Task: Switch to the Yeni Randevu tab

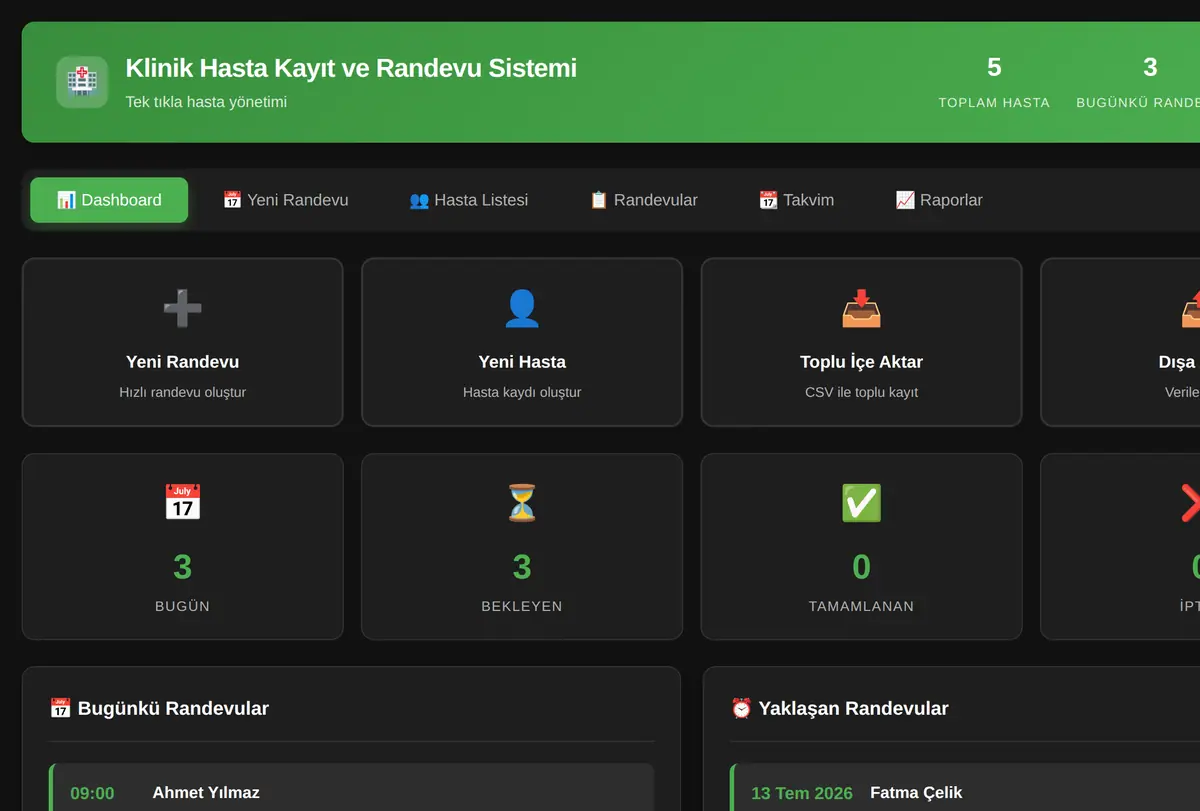Action: point(286,200)
